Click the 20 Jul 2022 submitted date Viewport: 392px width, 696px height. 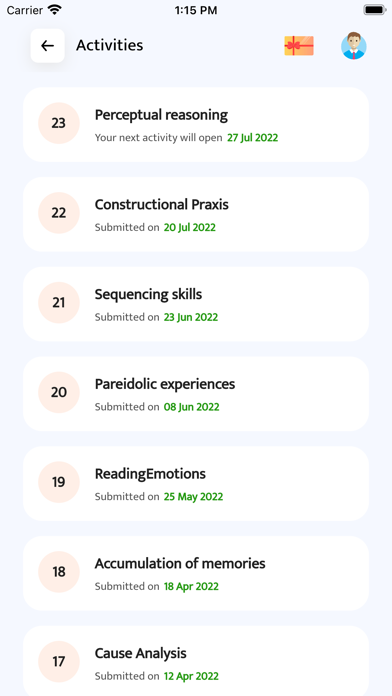click(x=190, y=227)
